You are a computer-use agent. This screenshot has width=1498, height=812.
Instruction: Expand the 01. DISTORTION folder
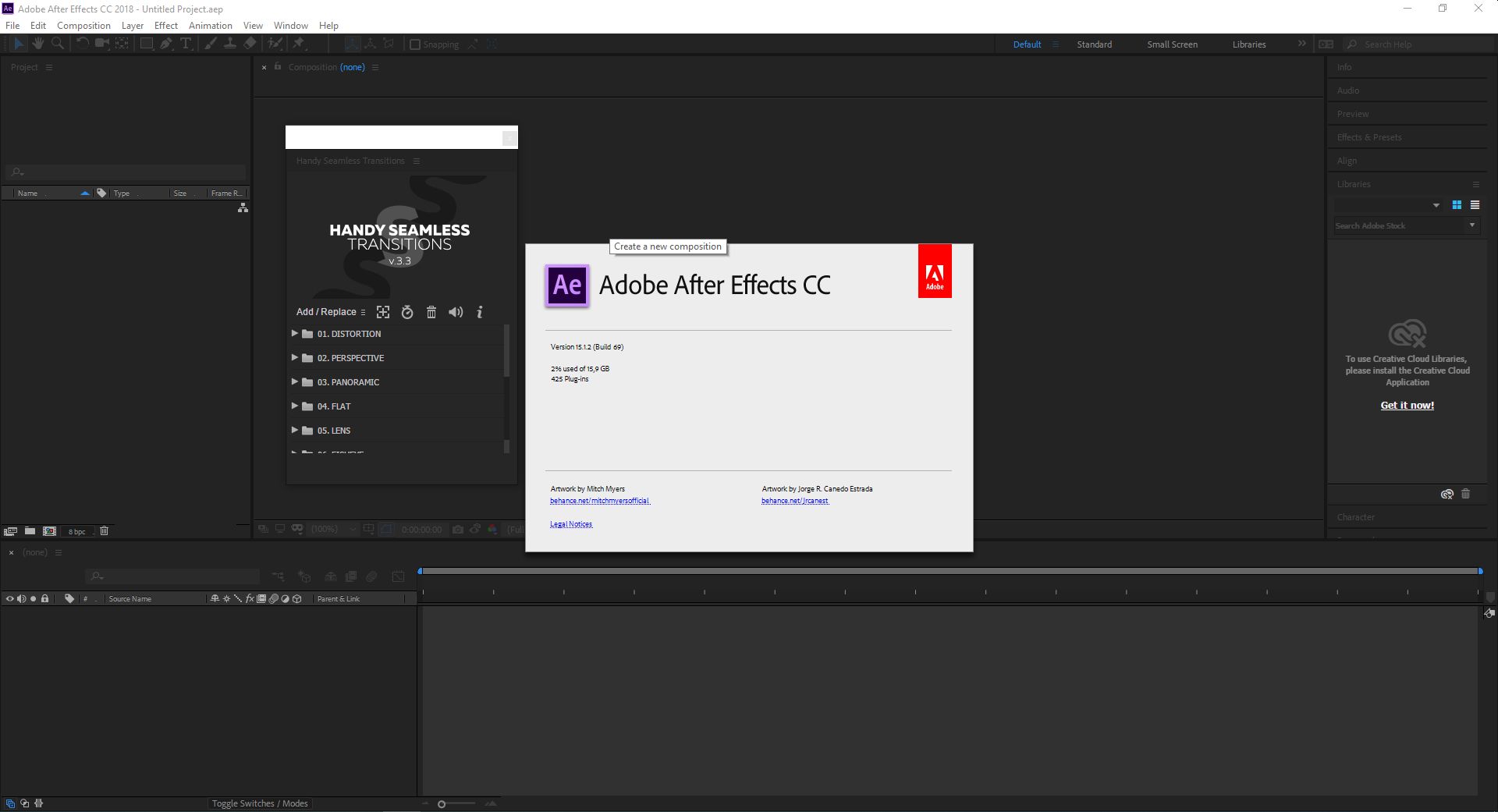pos(295,333)
